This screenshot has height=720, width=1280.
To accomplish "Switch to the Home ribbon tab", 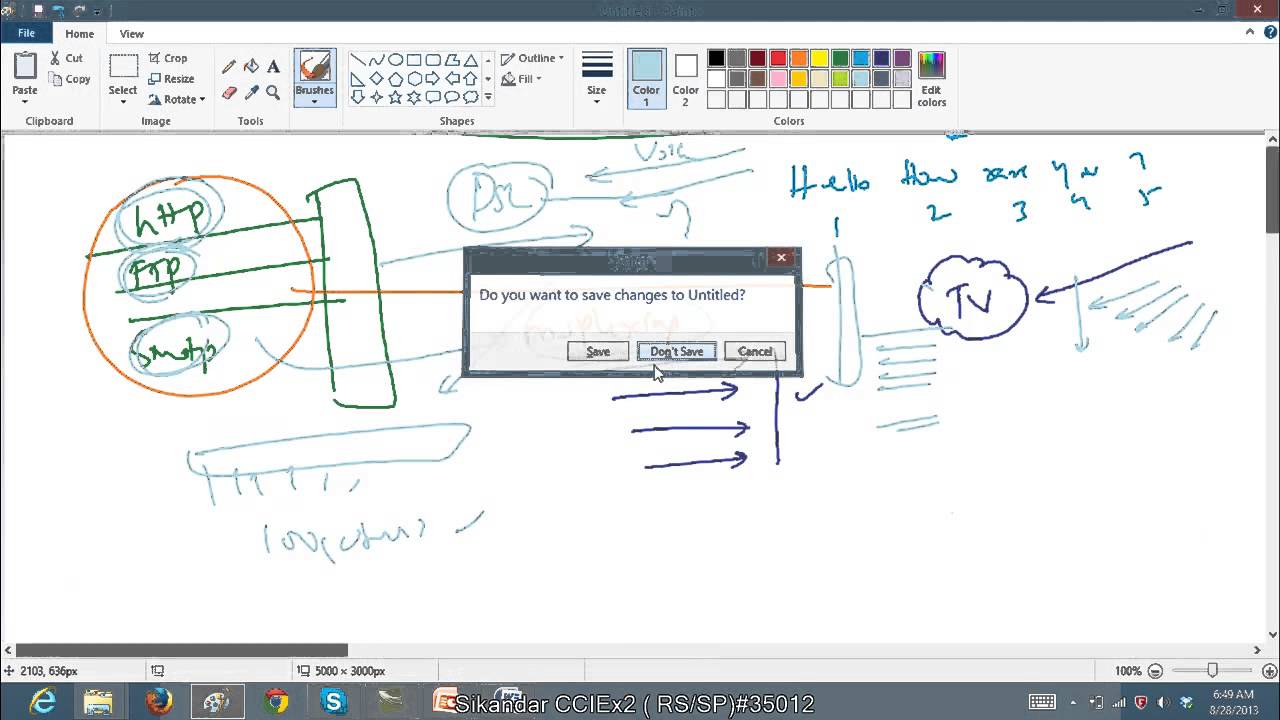I will point(80,34).
